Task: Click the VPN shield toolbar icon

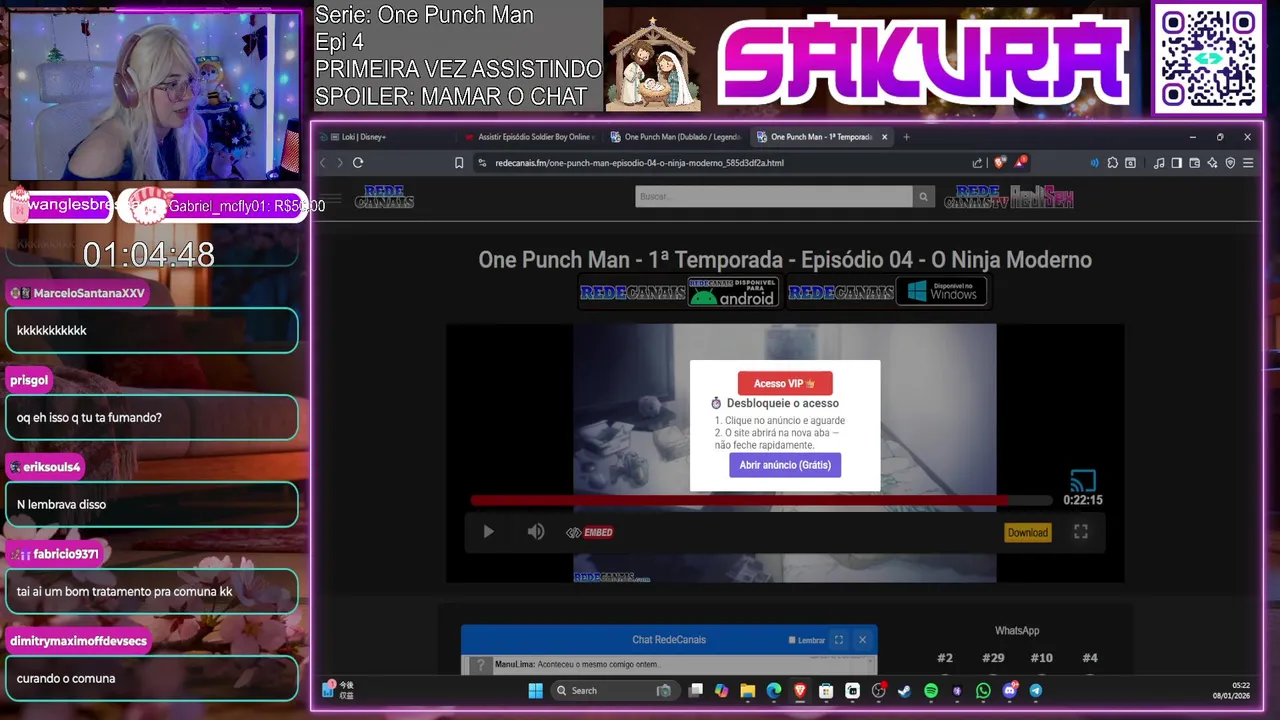Action: coord(1230,163)
